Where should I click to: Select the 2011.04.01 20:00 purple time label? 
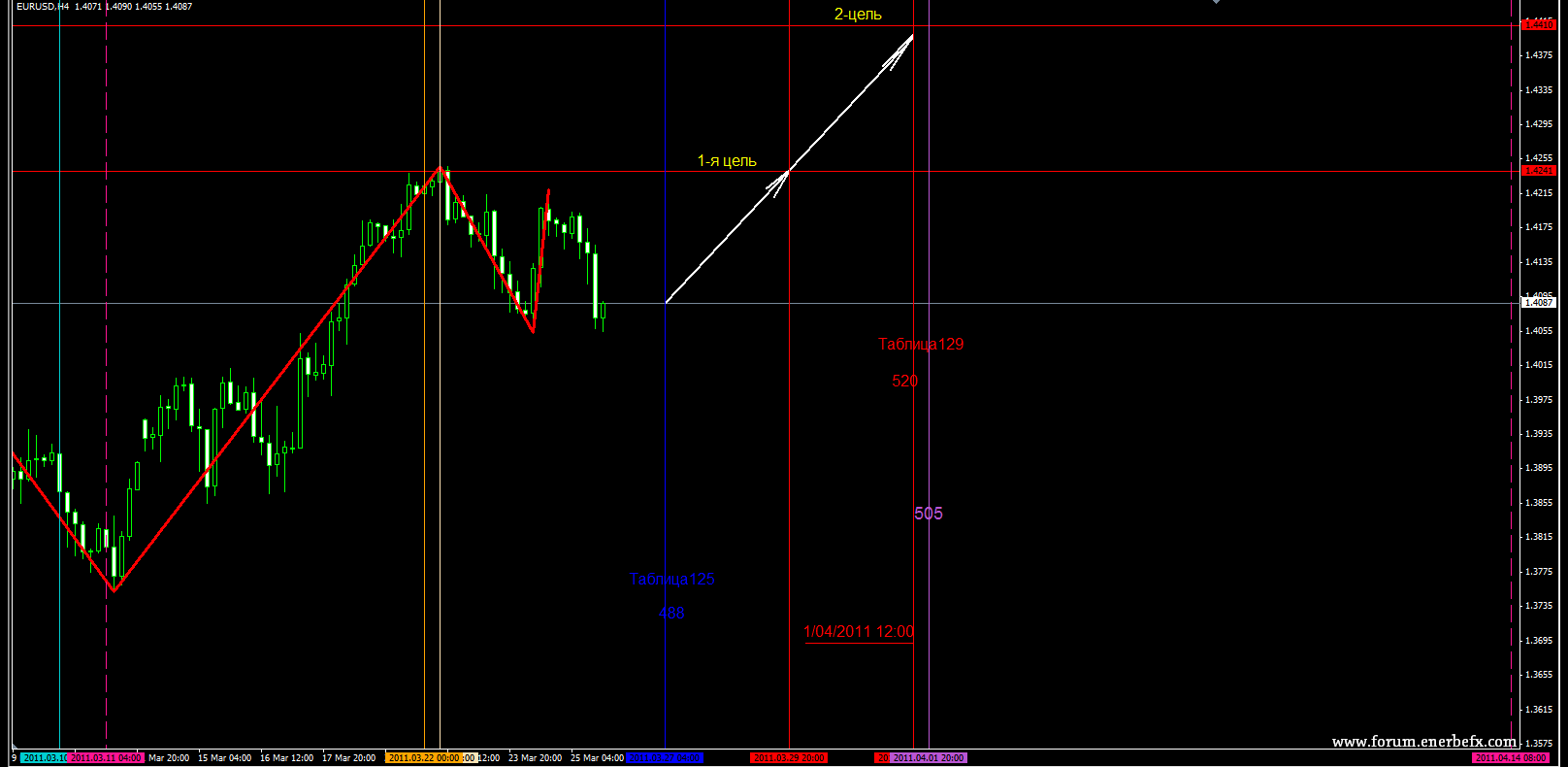click(929, 758)
